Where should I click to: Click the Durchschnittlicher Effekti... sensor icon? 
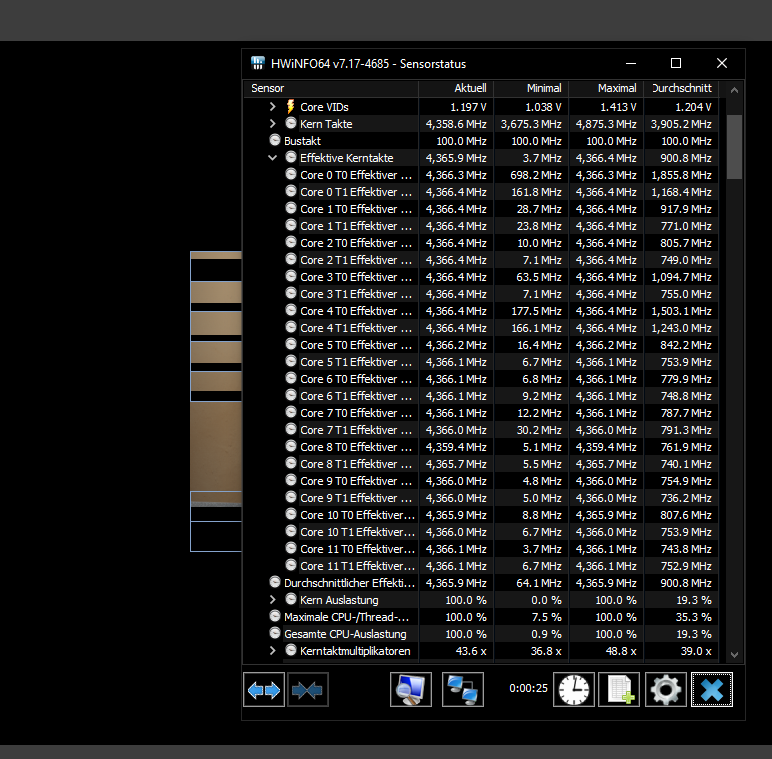[275, 582]
